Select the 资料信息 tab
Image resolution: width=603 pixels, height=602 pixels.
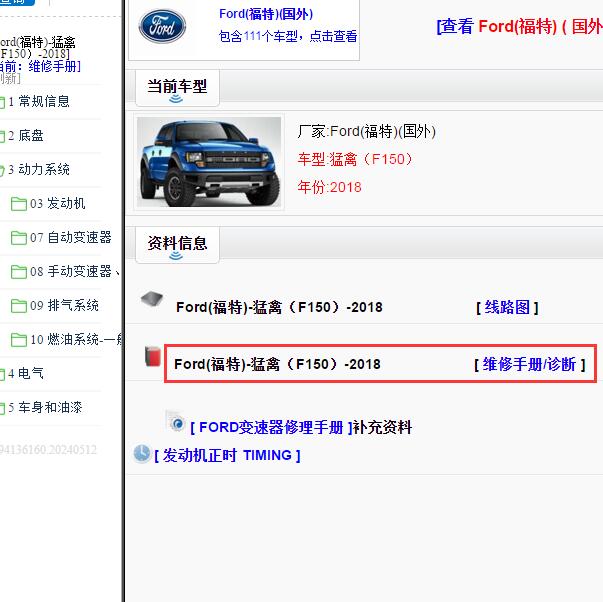point(177,245)
